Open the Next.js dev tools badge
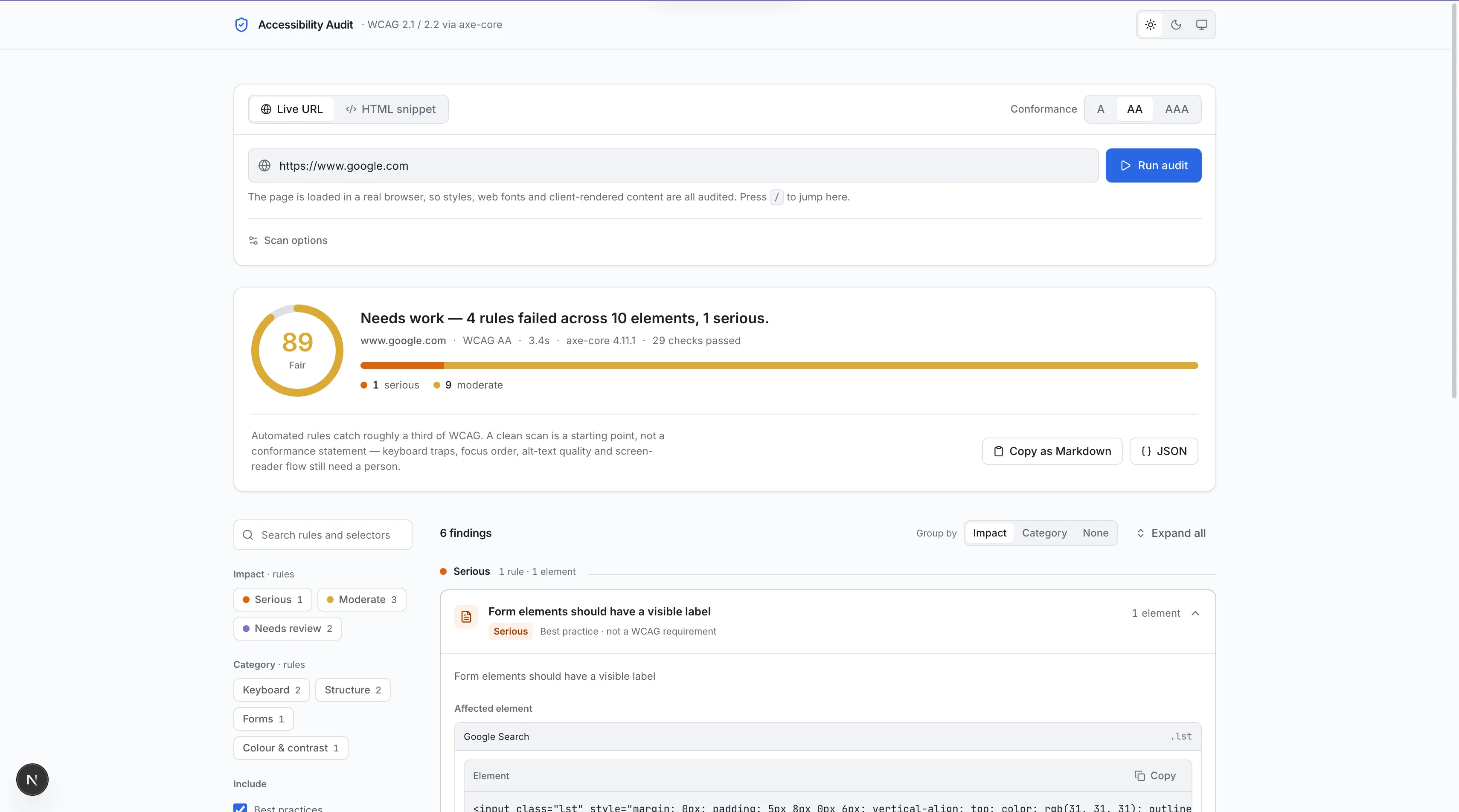Screen dimensions: 1459x812 (32, 780)
